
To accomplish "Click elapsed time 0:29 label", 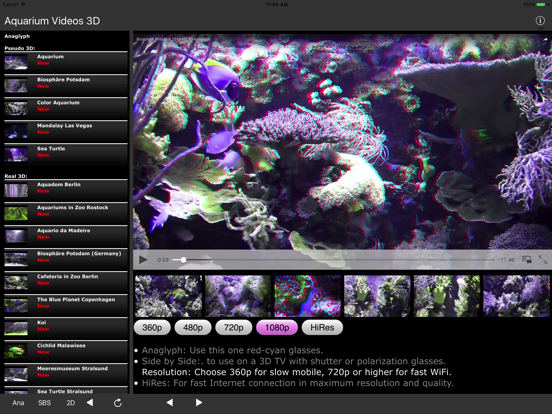I will (x=163, y=260).
